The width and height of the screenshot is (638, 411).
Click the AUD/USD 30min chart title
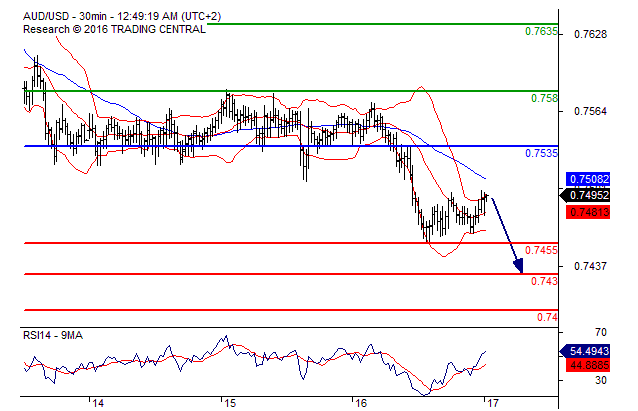coord(122,17)
